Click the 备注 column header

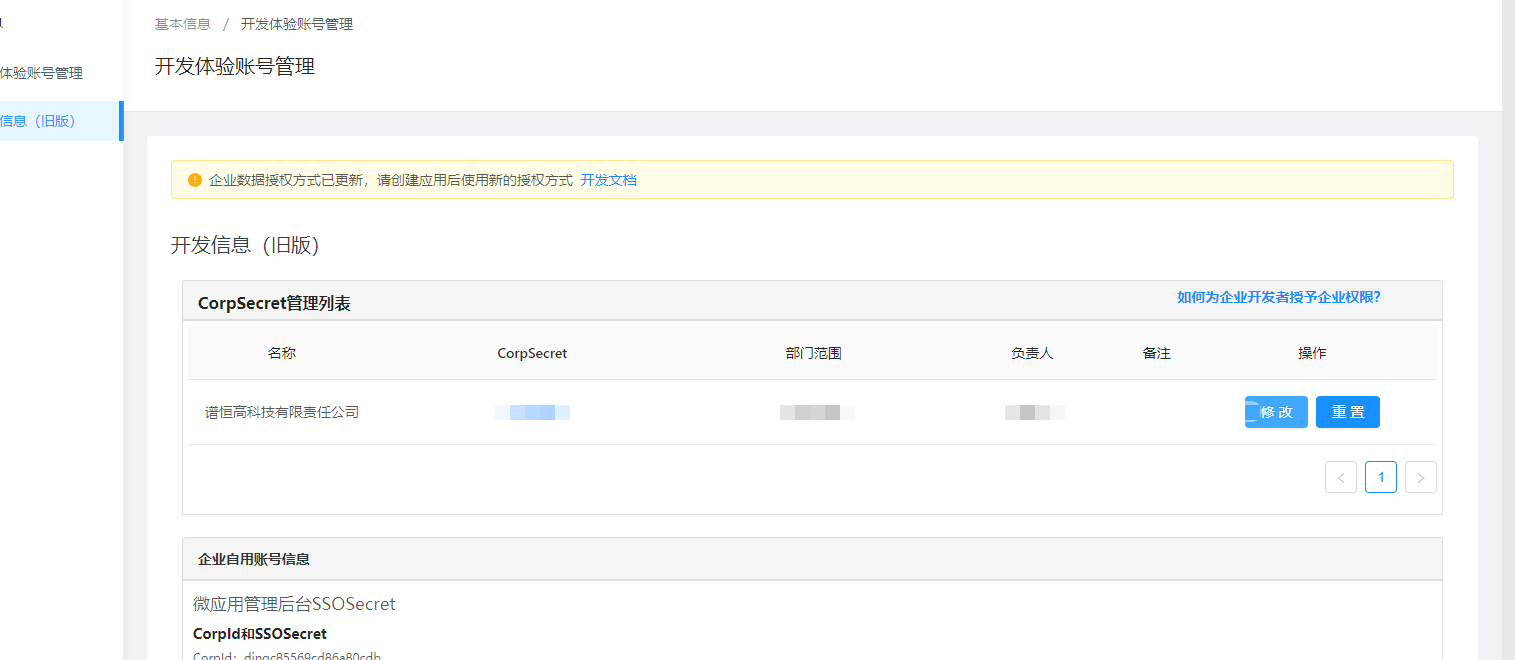[x=1156, y=353]
